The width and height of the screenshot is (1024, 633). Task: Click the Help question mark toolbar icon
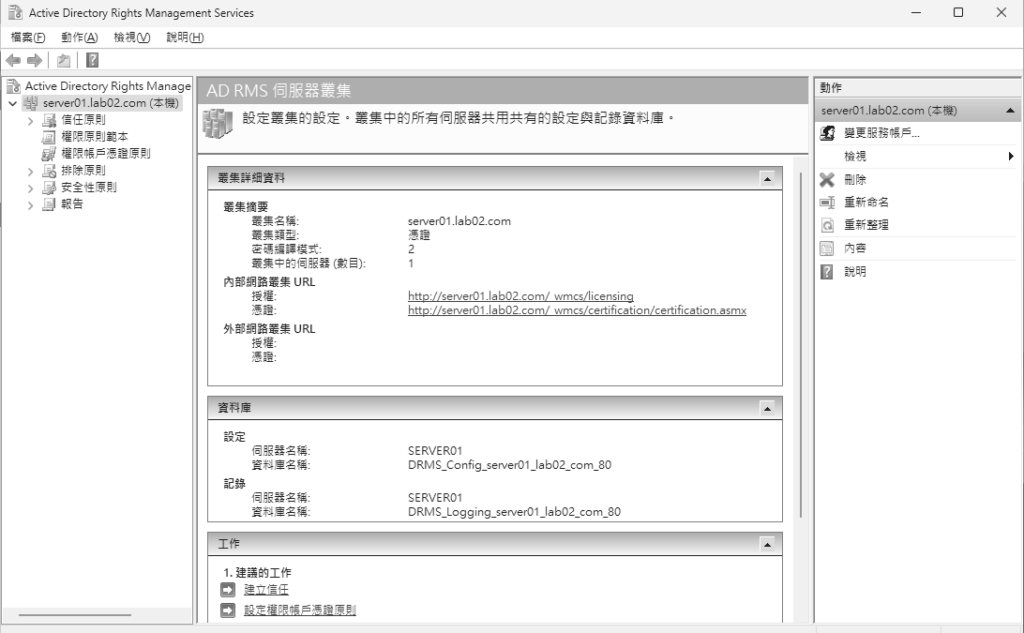93,61
